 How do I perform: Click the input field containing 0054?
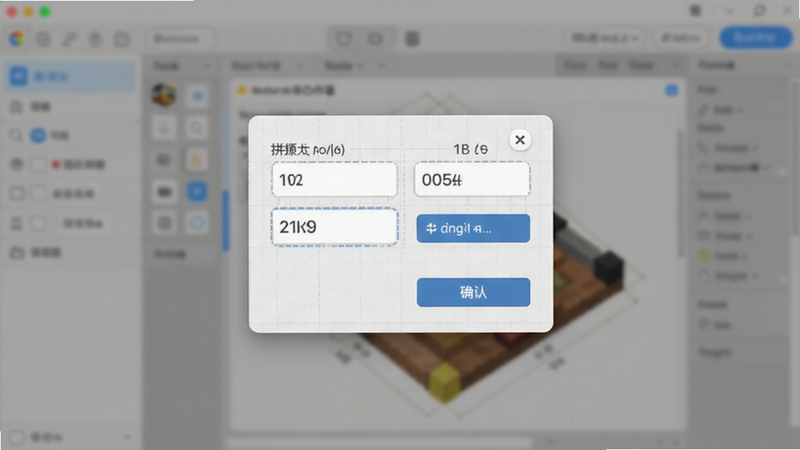point(472,180)
